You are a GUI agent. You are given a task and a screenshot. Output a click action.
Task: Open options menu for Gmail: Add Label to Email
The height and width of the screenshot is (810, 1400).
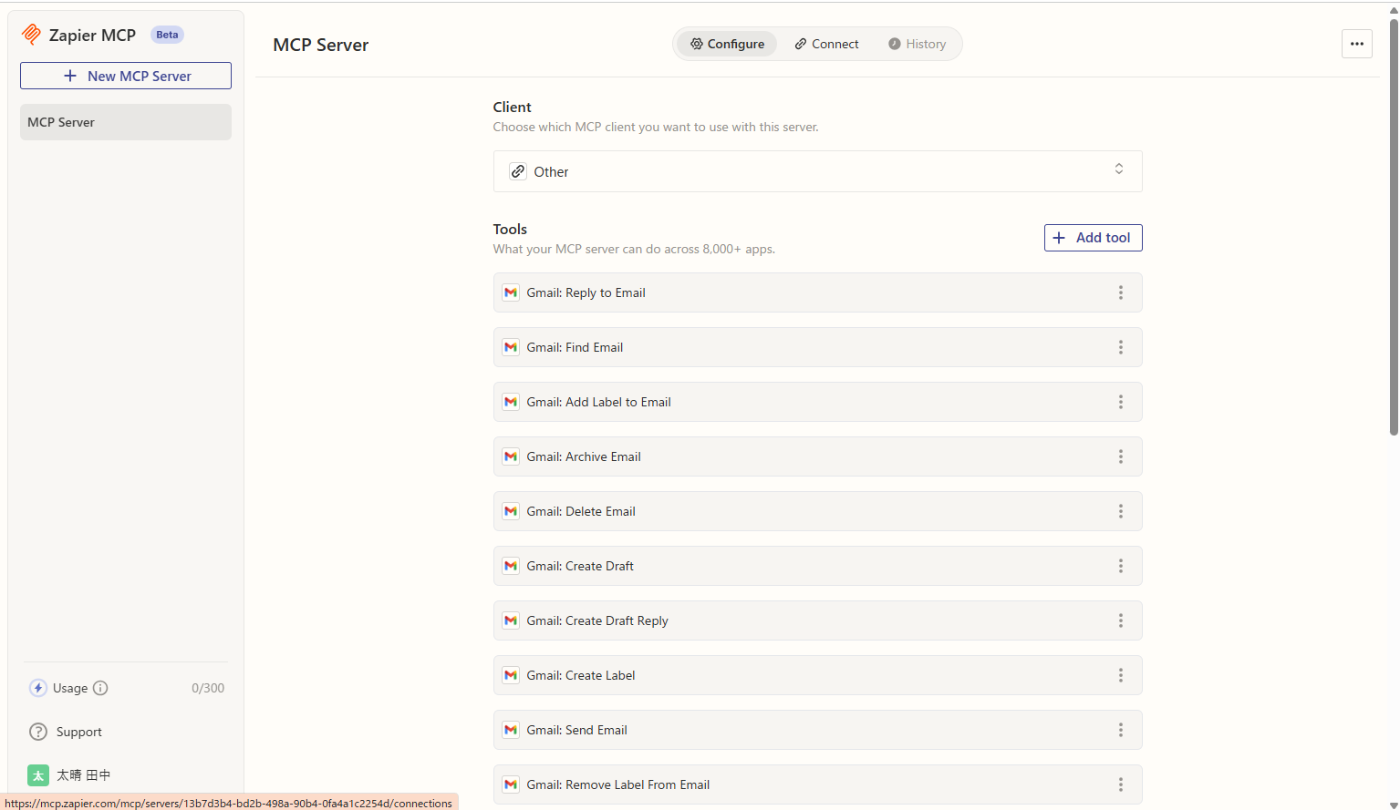tap(1121, 402)
